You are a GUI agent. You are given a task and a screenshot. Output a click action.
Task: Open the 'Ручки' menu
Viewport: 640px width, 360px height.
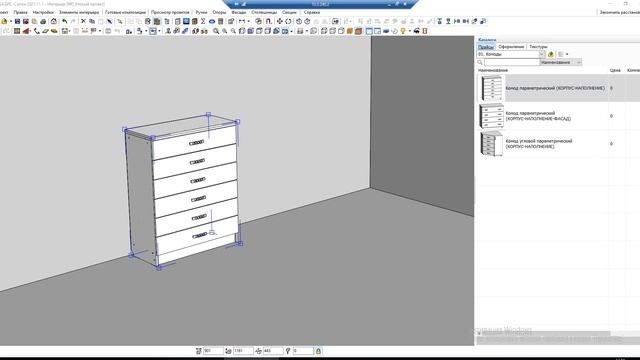(201, 12)
